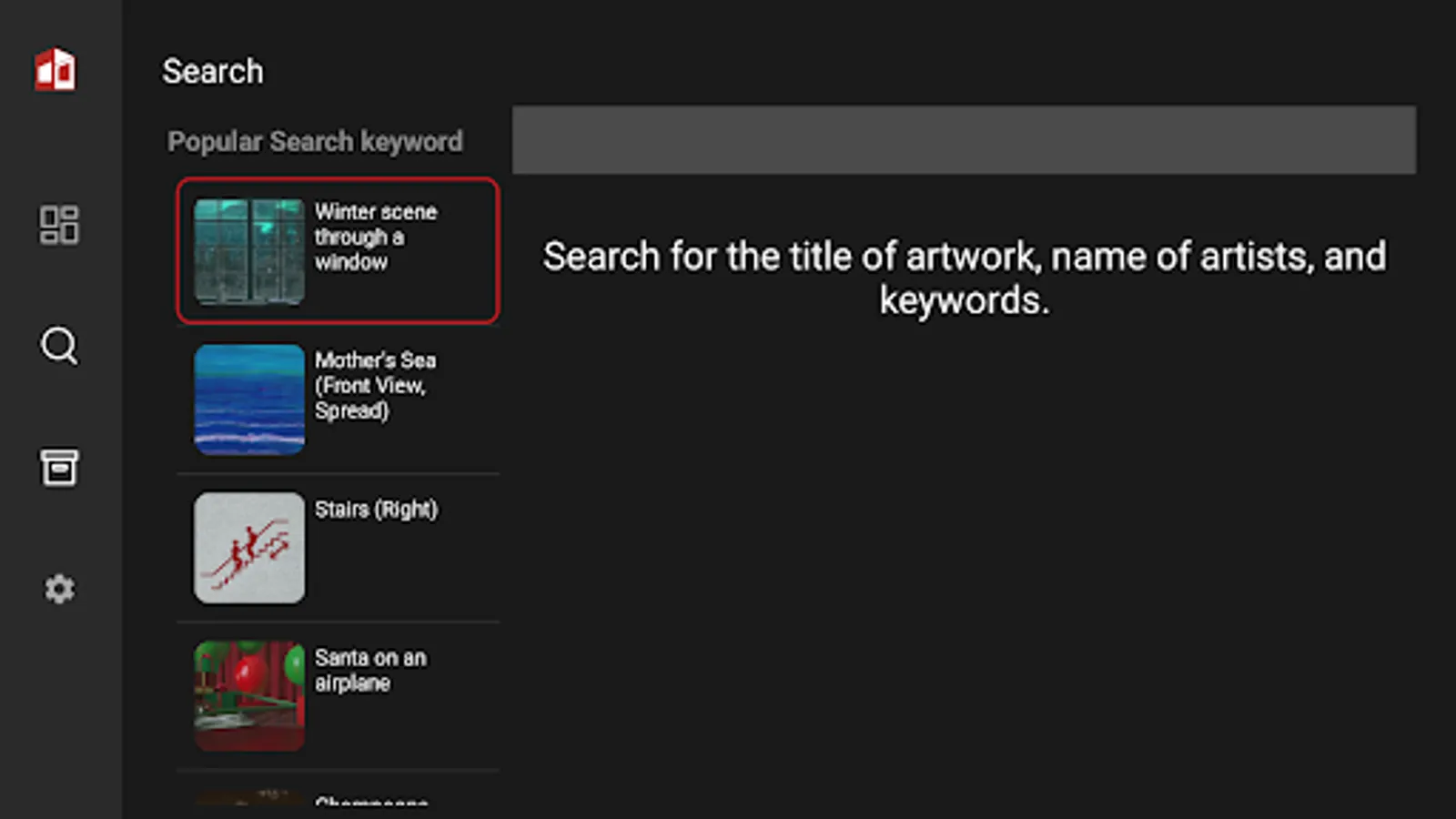Open the archive collections icon
Viewport: 1456px width, 819px height.
(x=59, y=468)
